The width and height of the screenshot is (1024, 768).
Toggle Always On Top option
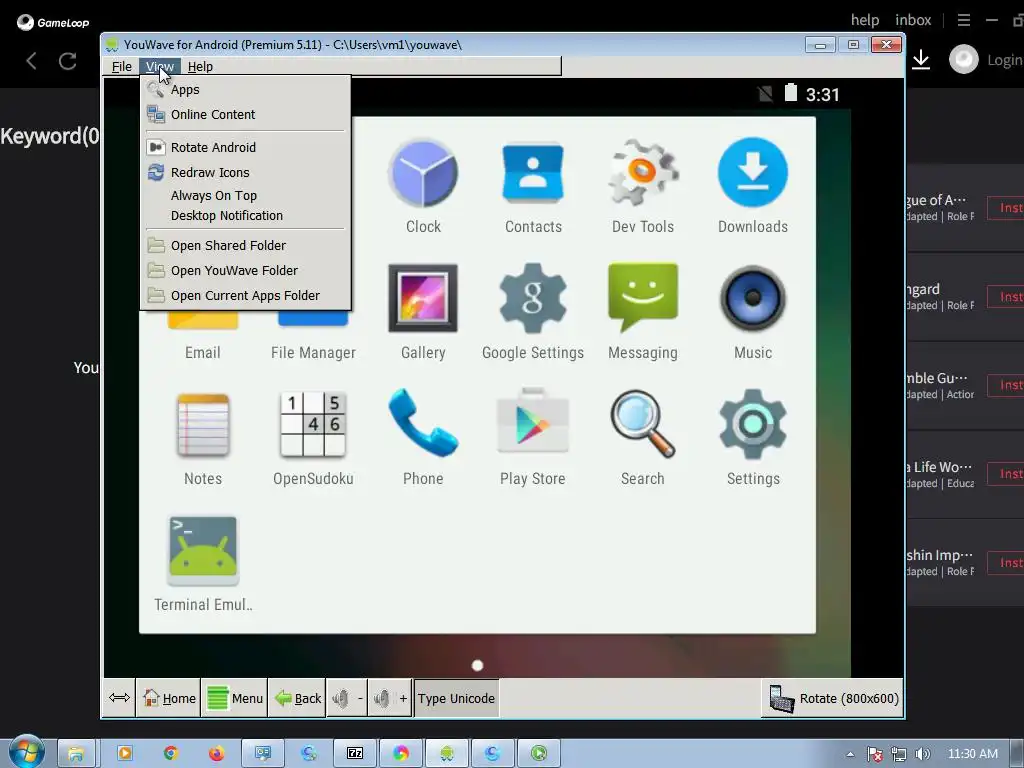[245, 195]
